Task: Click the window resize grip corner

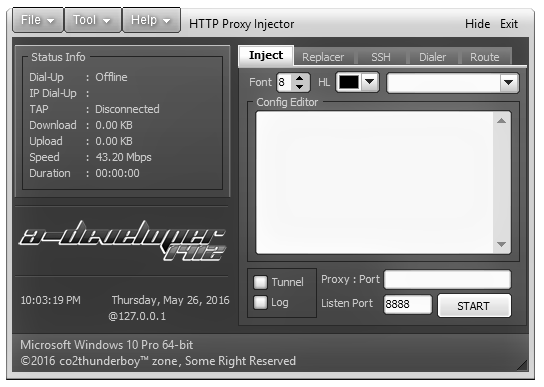Action: [x=522, y=365]
